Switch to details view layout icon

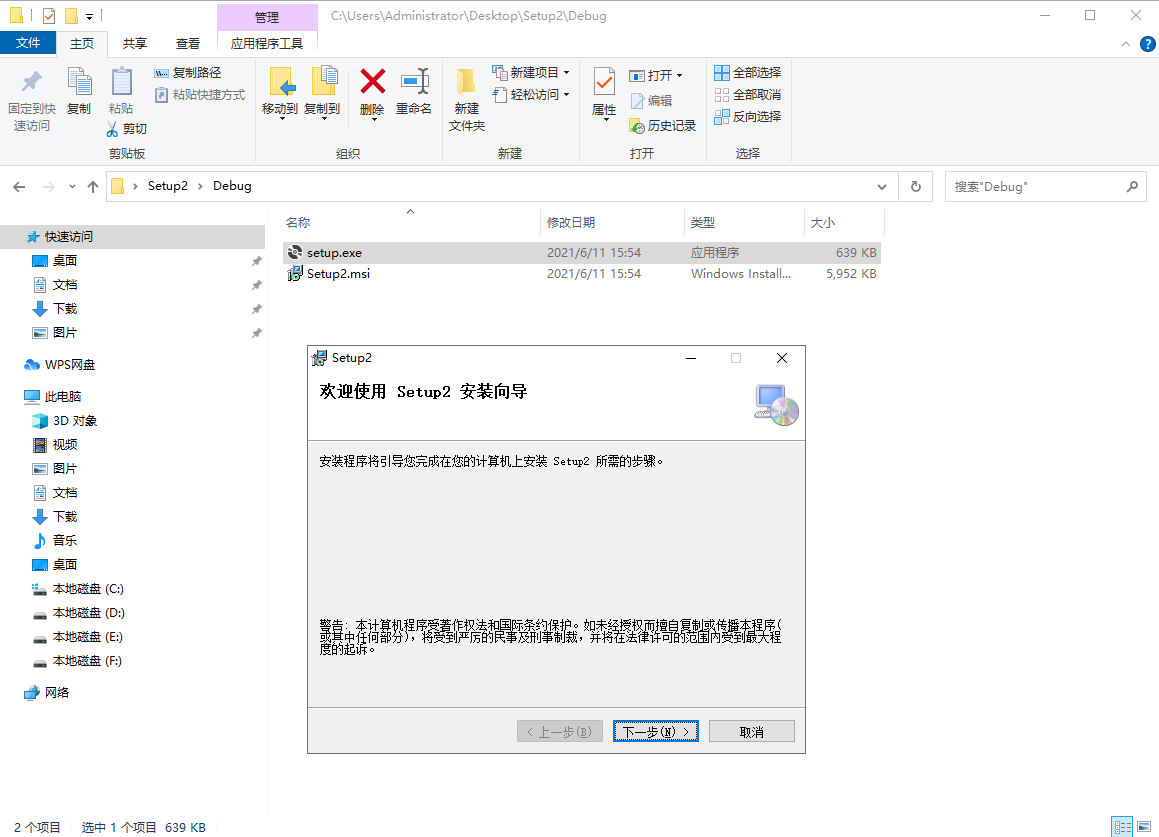click(1122, 827)
